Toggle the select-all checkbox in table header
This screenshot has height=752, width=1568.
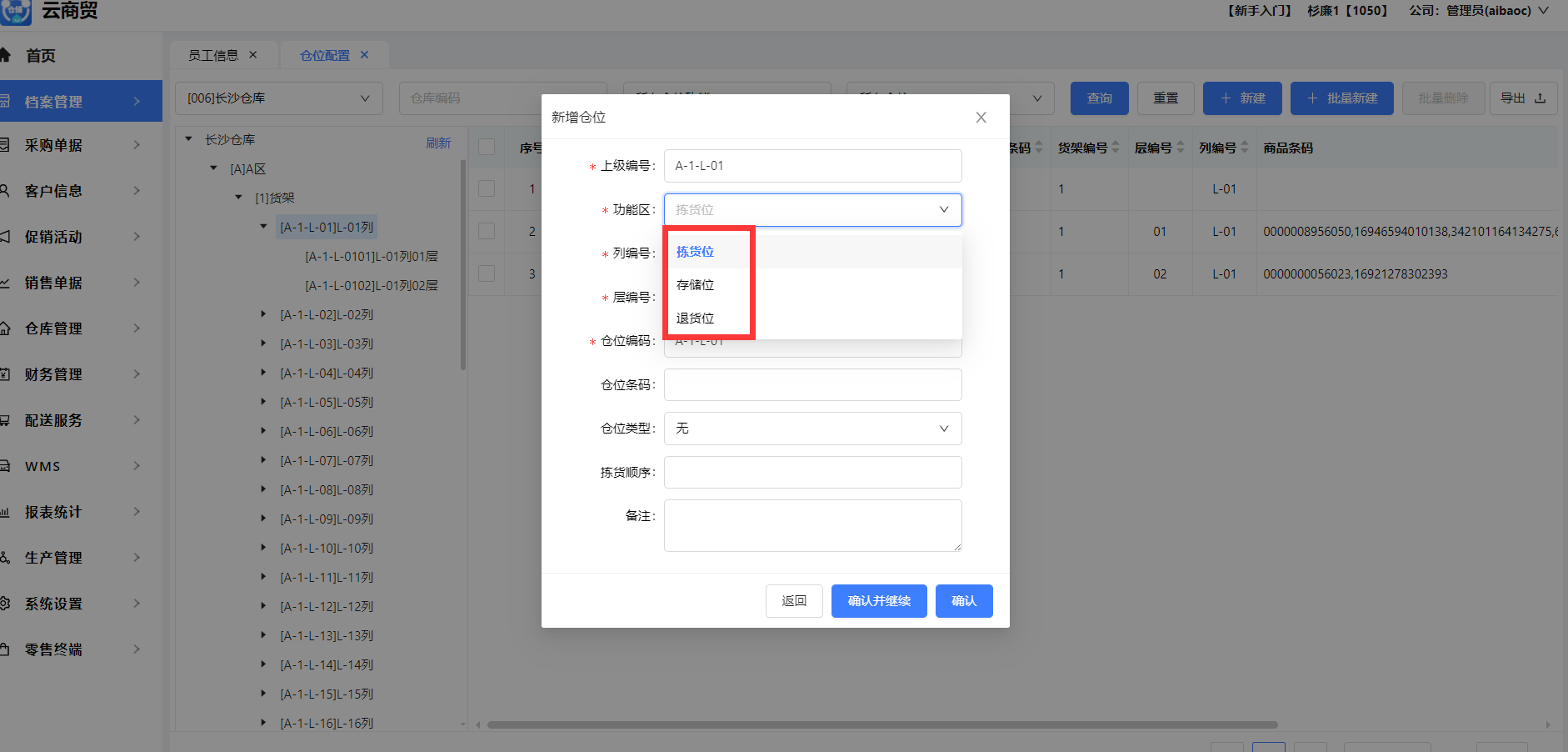click(x=487, y=148)
